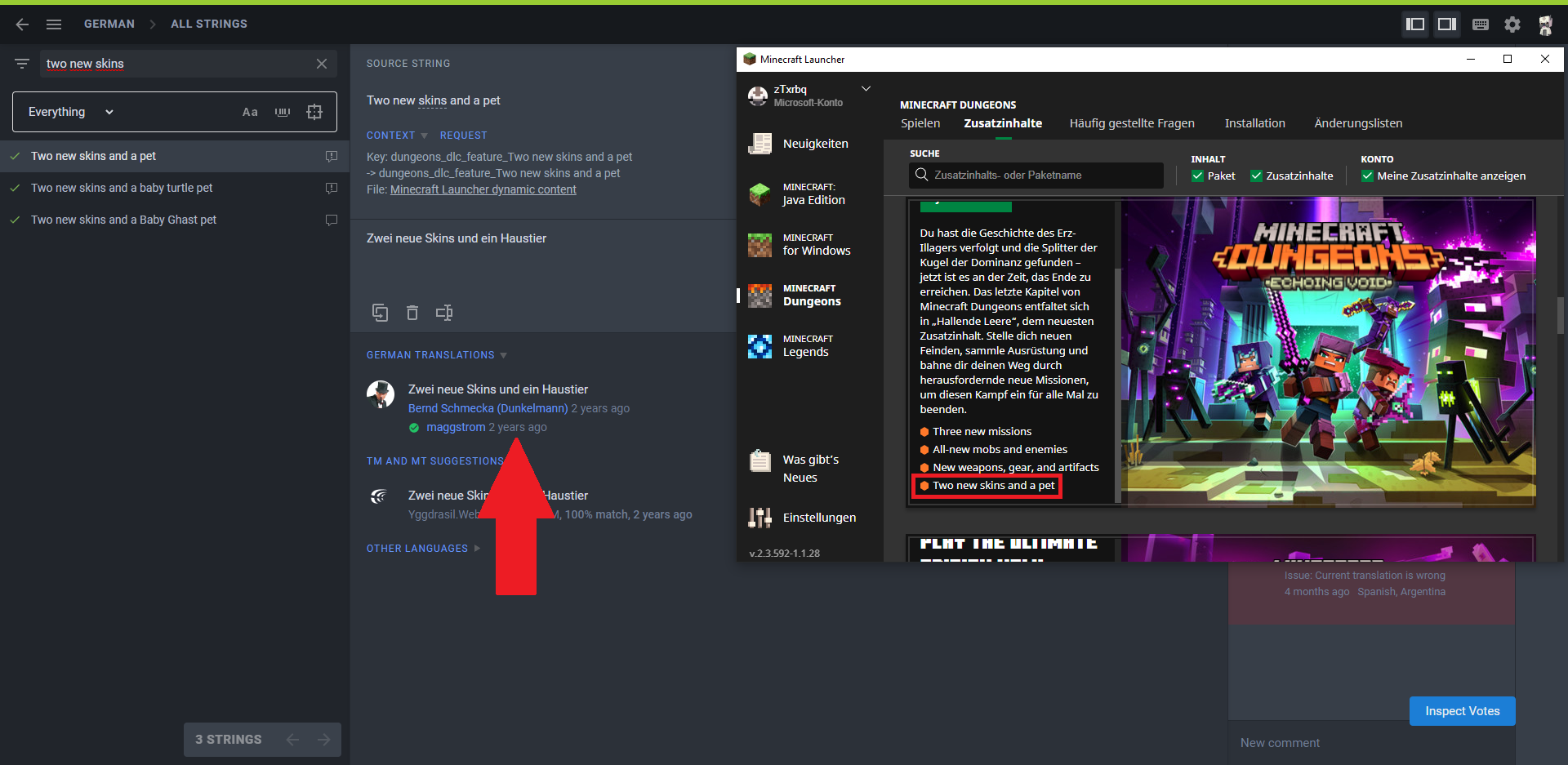
Task: Open the Installation tab
Action: [1254, 123]
